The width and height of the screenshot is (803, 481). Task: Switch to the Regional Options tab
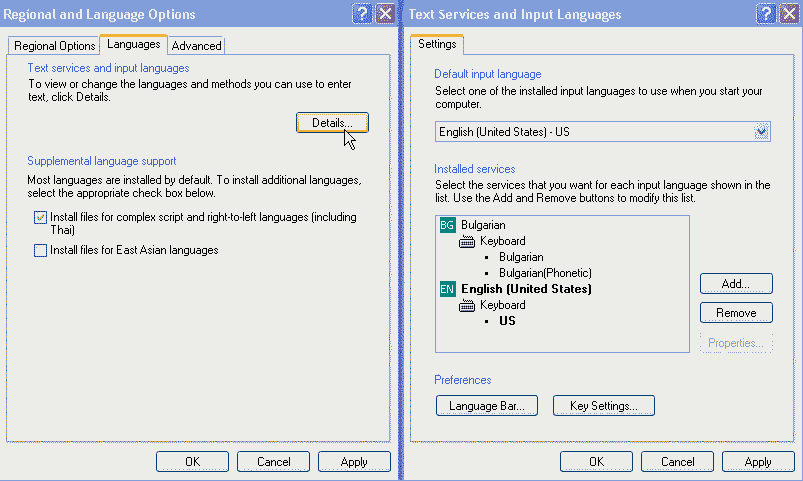53,46
